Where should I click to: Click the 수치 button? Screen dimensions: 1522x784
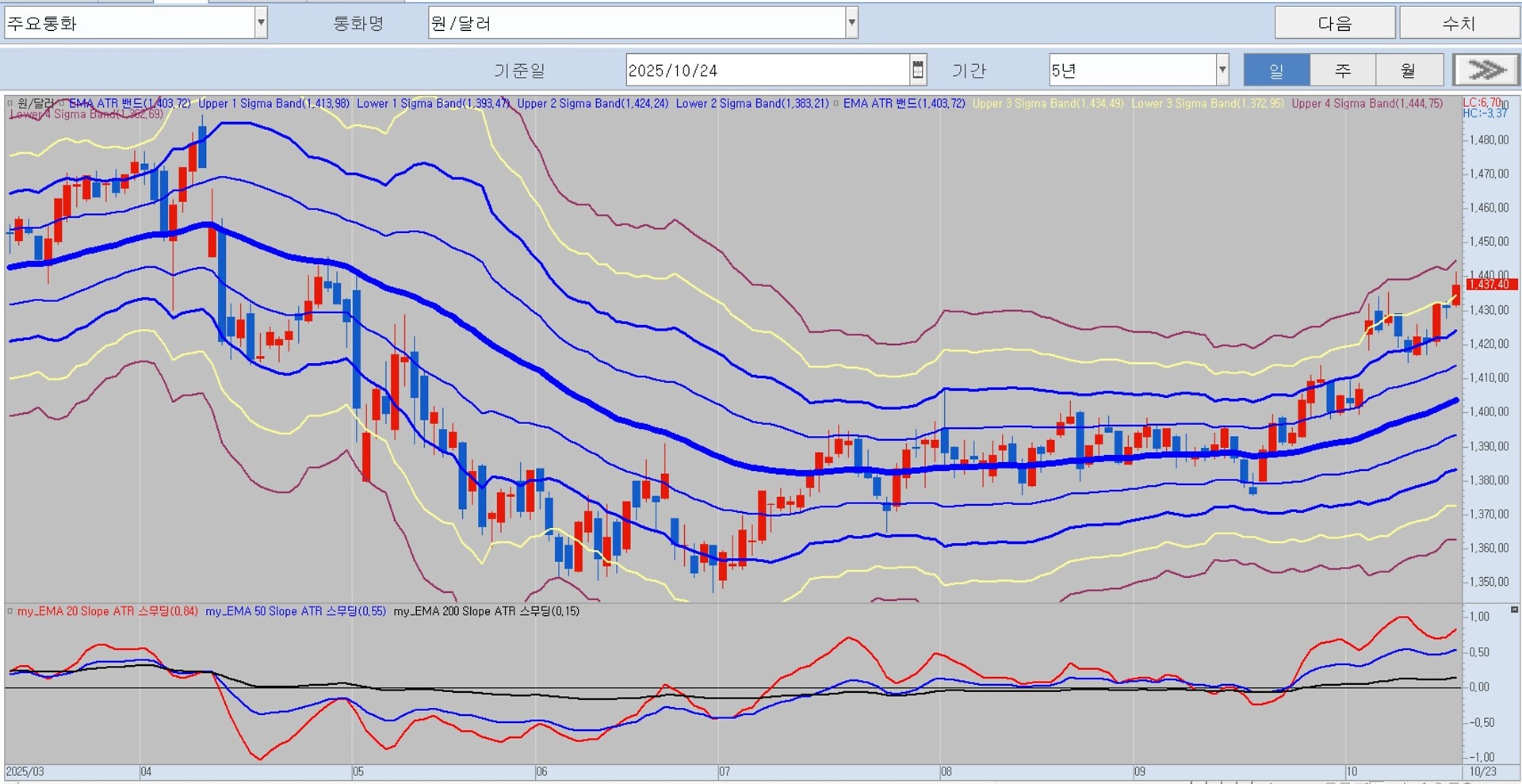(x=1459, y=23)
